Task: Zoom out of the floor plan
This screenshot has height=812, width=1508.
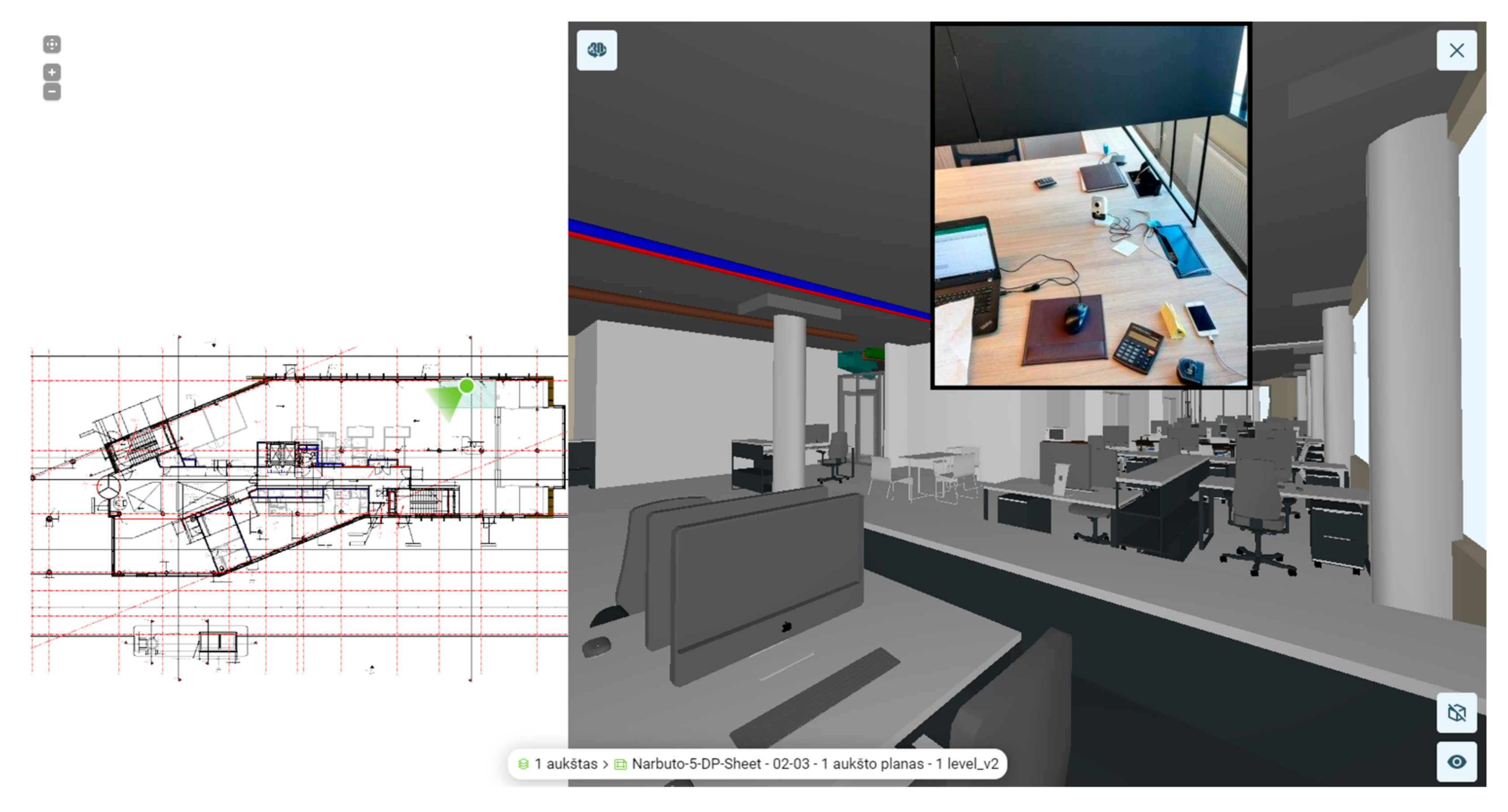Action: (52, 92)
